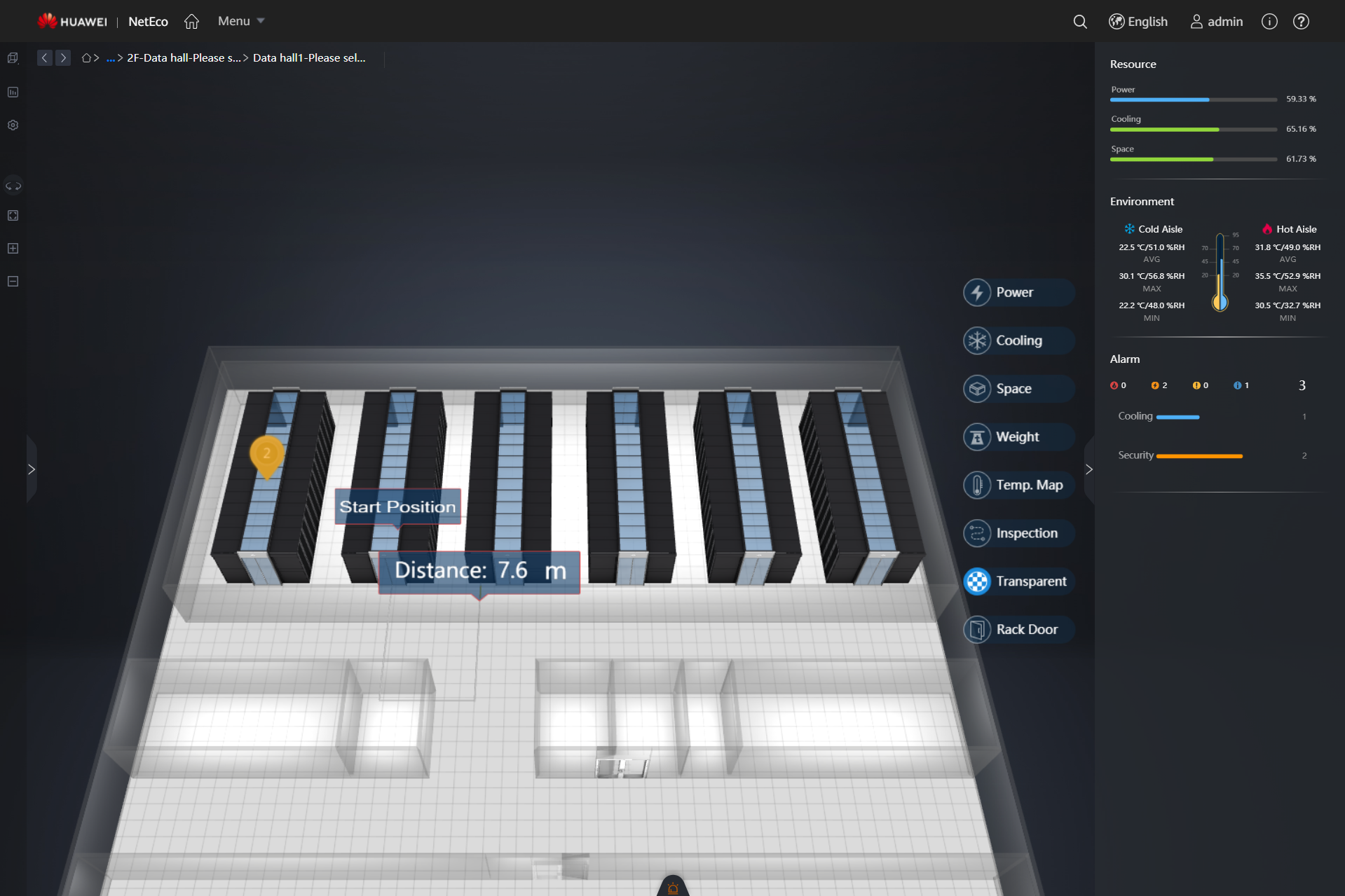This screenshot has height=896, width=1345.
Task: Open the search magnifier in the top bar
Action: coord(1080,22)
